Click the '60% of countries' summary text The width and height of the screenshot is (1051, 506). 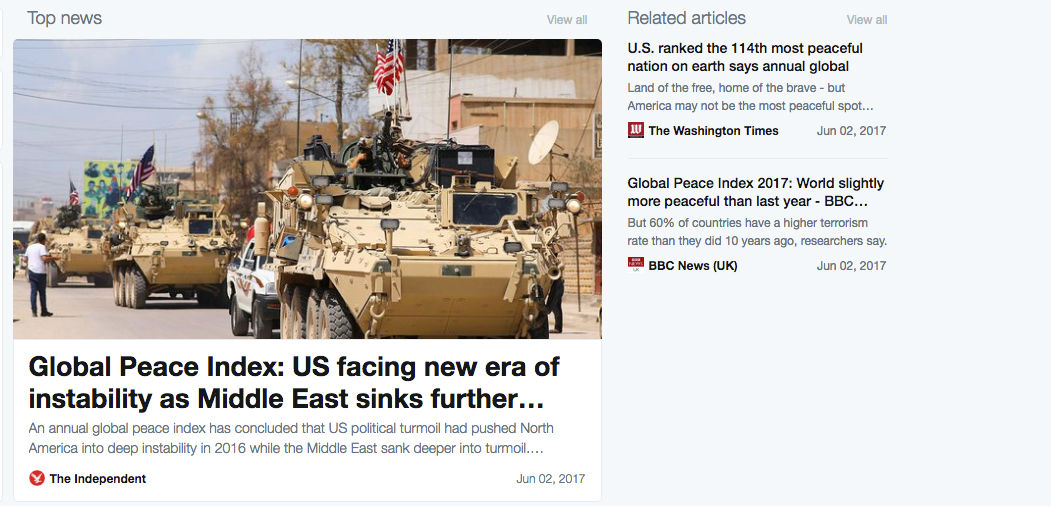(757, 232)
